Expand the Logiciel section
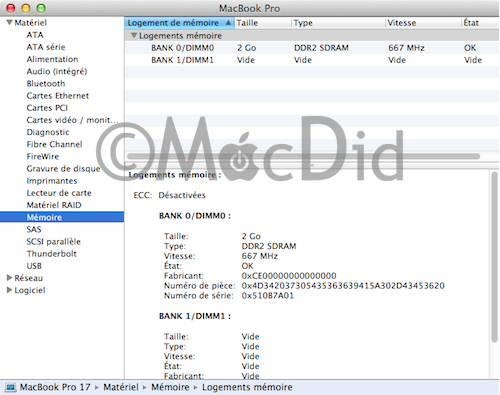This screenshot has width=500, height=395. tap(9, 290)
